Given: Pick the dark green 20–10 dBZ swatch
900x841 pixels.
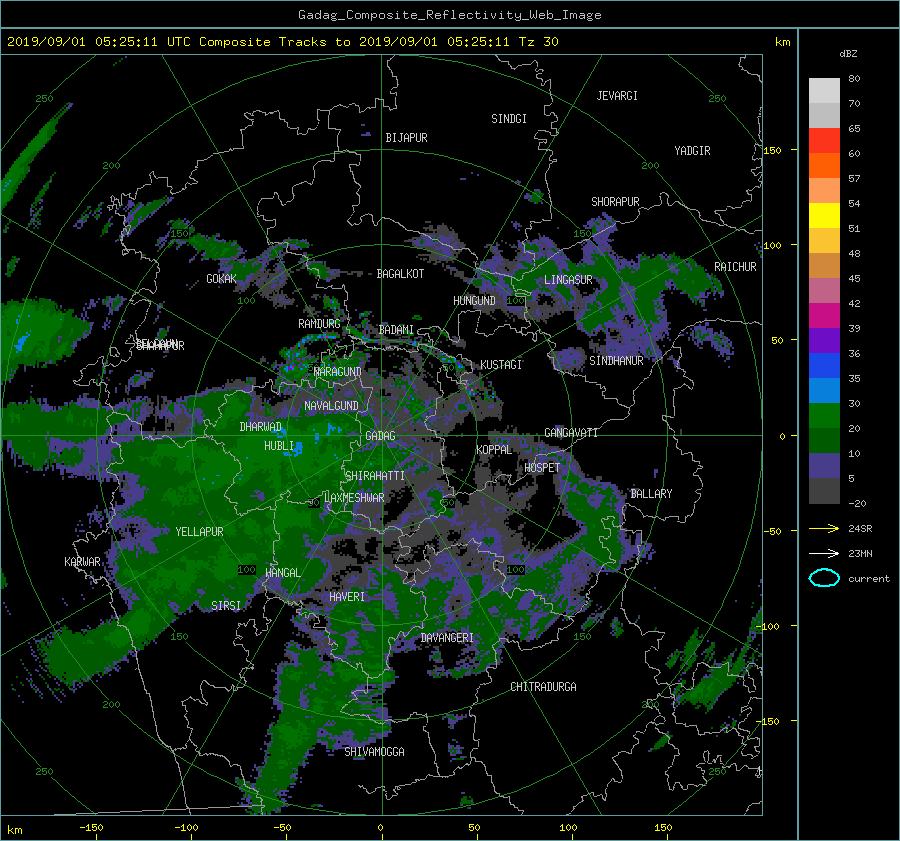Looking at the screenshot, I should coord(824,440).
